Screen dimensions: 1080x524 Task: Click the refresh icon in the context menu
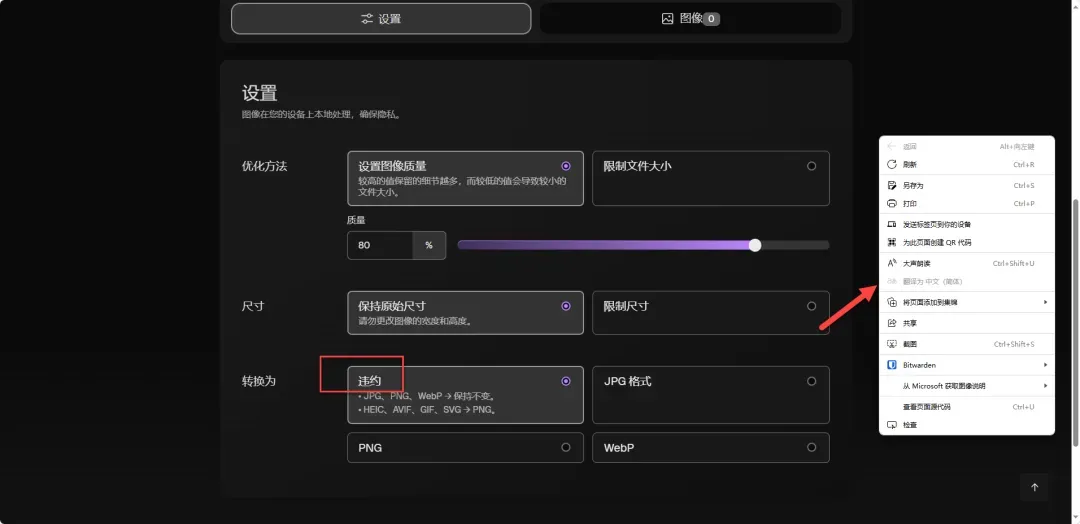click(x=891, y=165)
